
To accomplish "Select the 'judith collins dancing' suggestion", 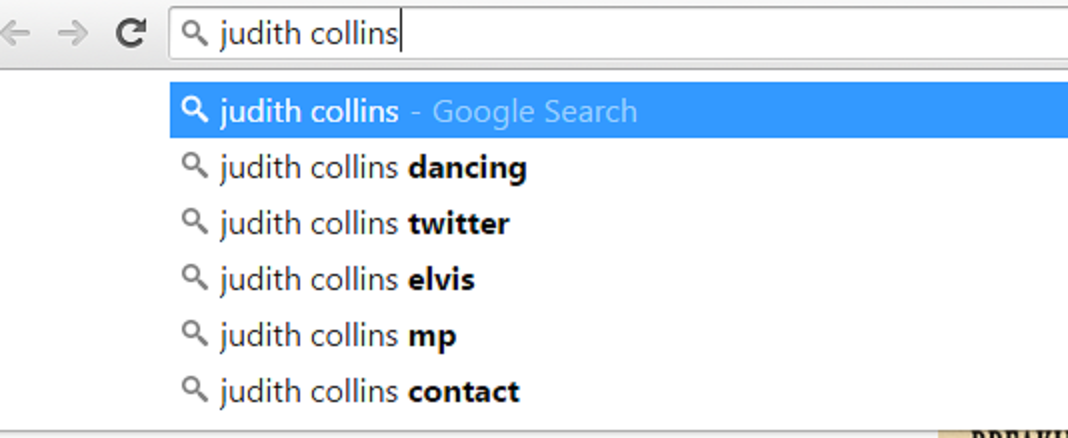I will click(373, 167).
